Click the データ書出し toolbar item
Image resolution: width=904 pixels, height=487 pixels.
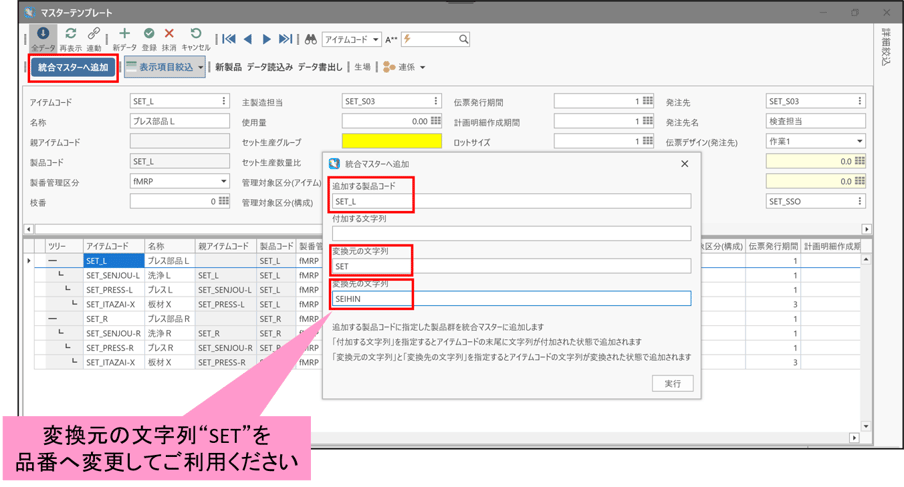pos(320,67)
